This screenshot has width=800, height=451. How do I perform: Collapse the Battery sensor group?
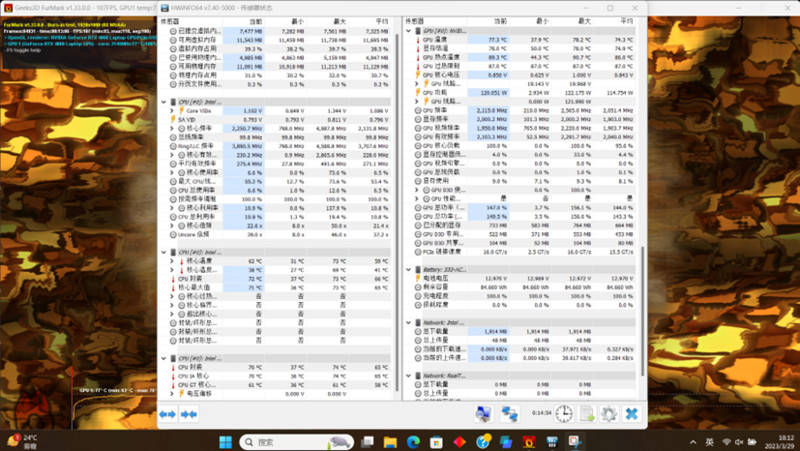click(x=408, y=269)
